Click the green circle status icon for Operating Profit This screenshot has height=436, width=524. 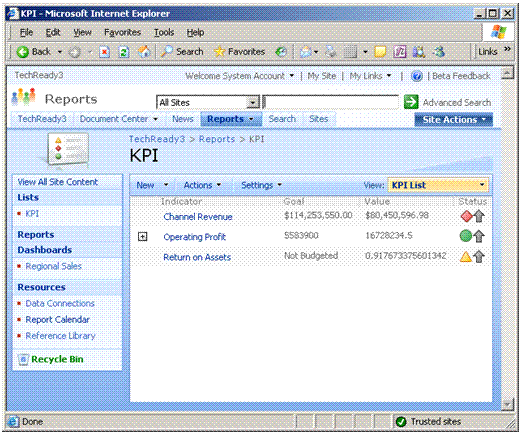466,236
